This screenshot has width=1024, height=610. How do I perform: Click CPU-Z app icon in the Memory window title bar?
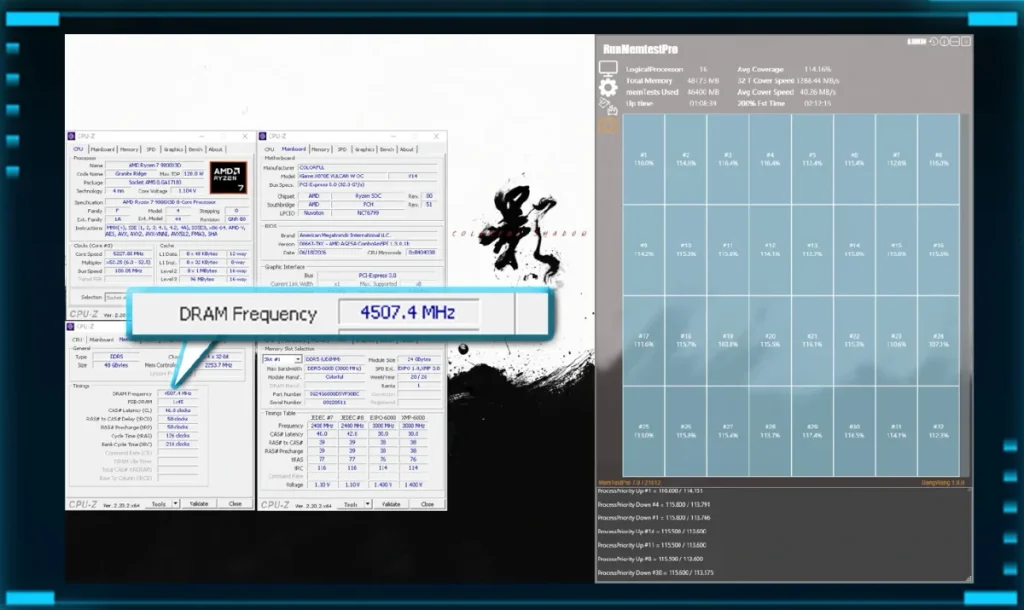[72, 326]
